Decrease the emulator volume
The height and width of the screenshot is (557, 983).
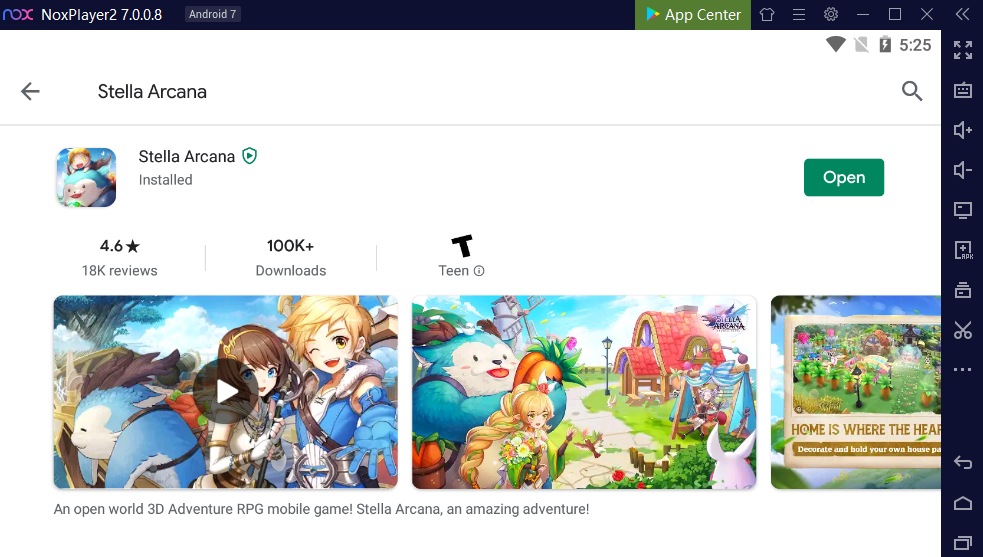(x=963, y=170)
